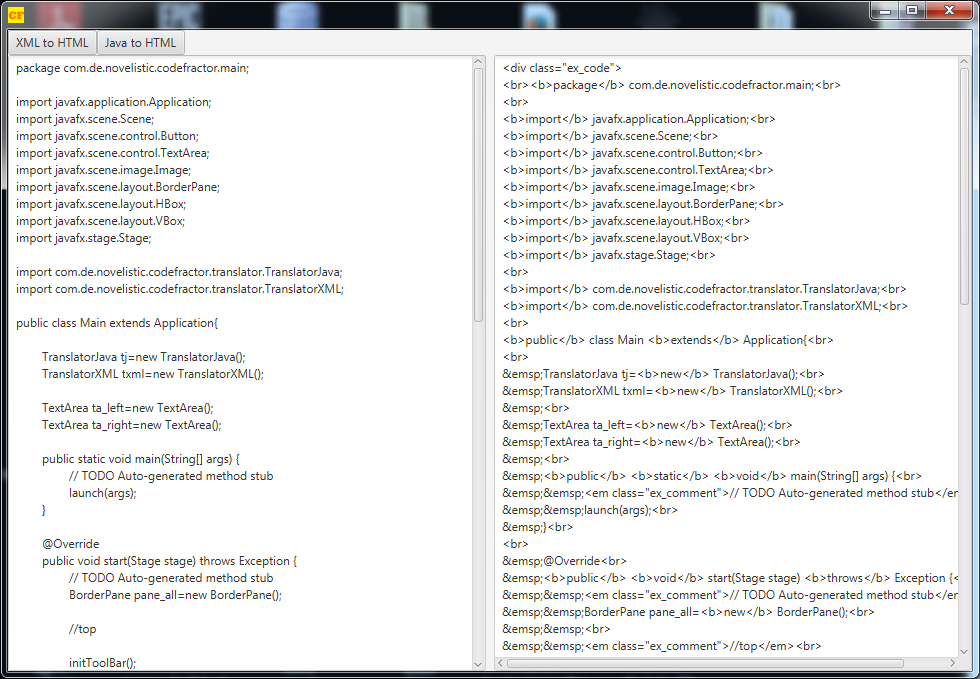
Task: Click the right pane's vertical scrollbar up arrow
Action: (964, 62)
